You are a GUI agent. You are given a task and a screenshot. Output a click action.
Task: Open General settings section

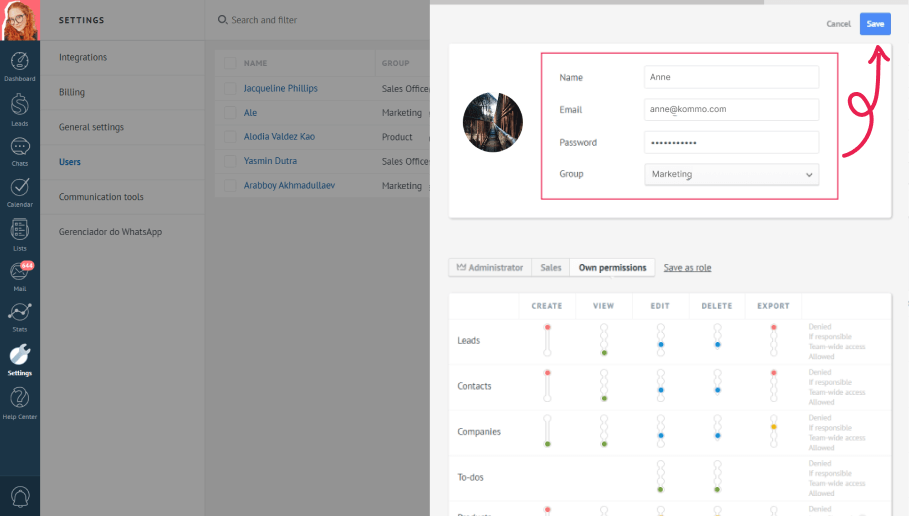pyautogui.click(x=91, y=127)
